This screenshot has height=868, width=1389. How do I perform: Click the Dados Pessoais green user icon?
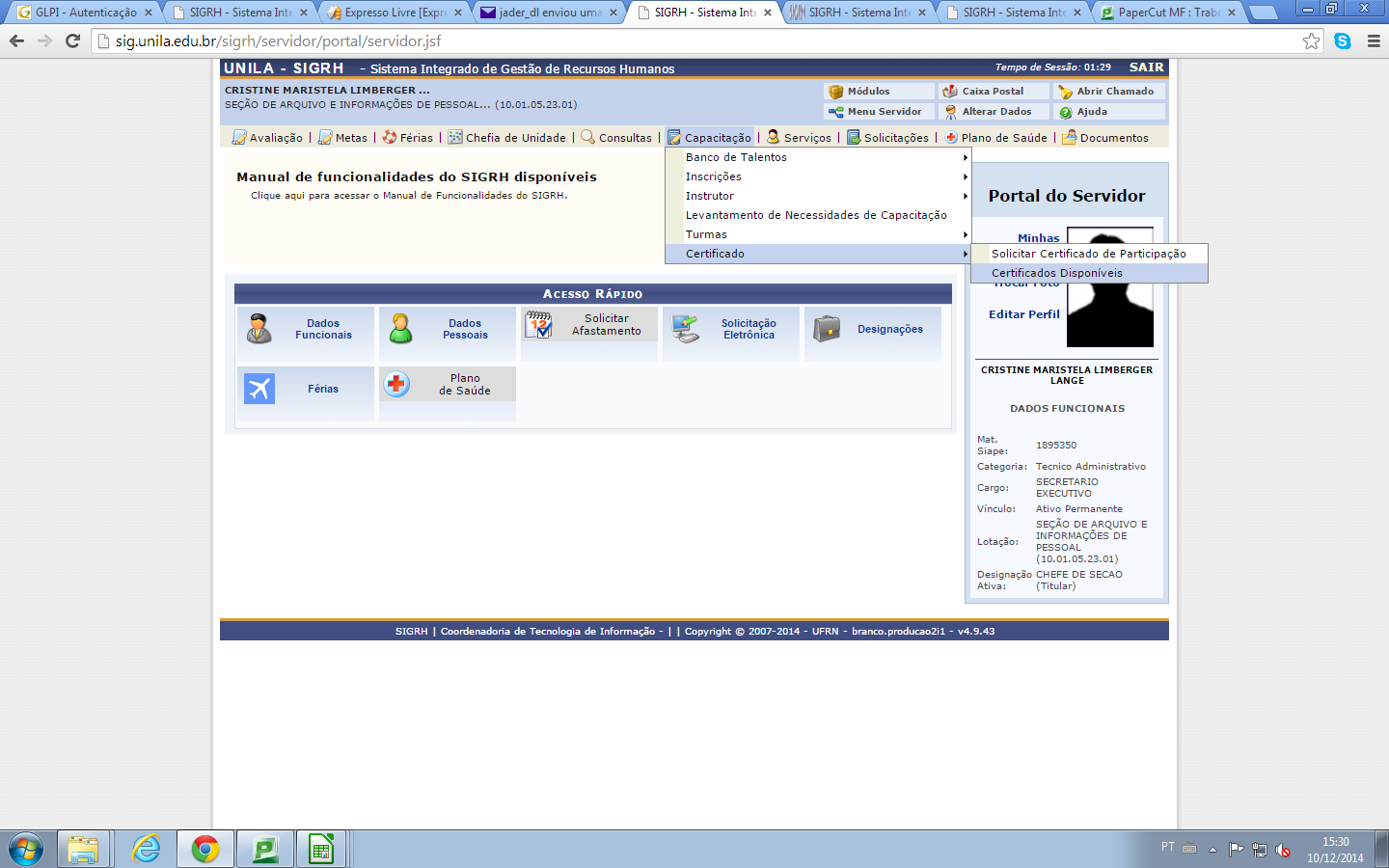pyautogui.click(x=401, y=329)
